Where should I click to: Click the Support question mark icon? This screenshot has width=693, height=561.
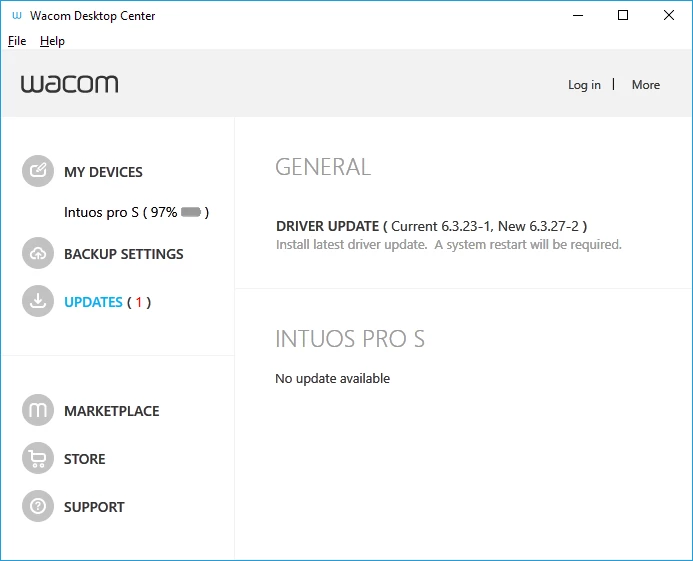[x=38, y=506]
